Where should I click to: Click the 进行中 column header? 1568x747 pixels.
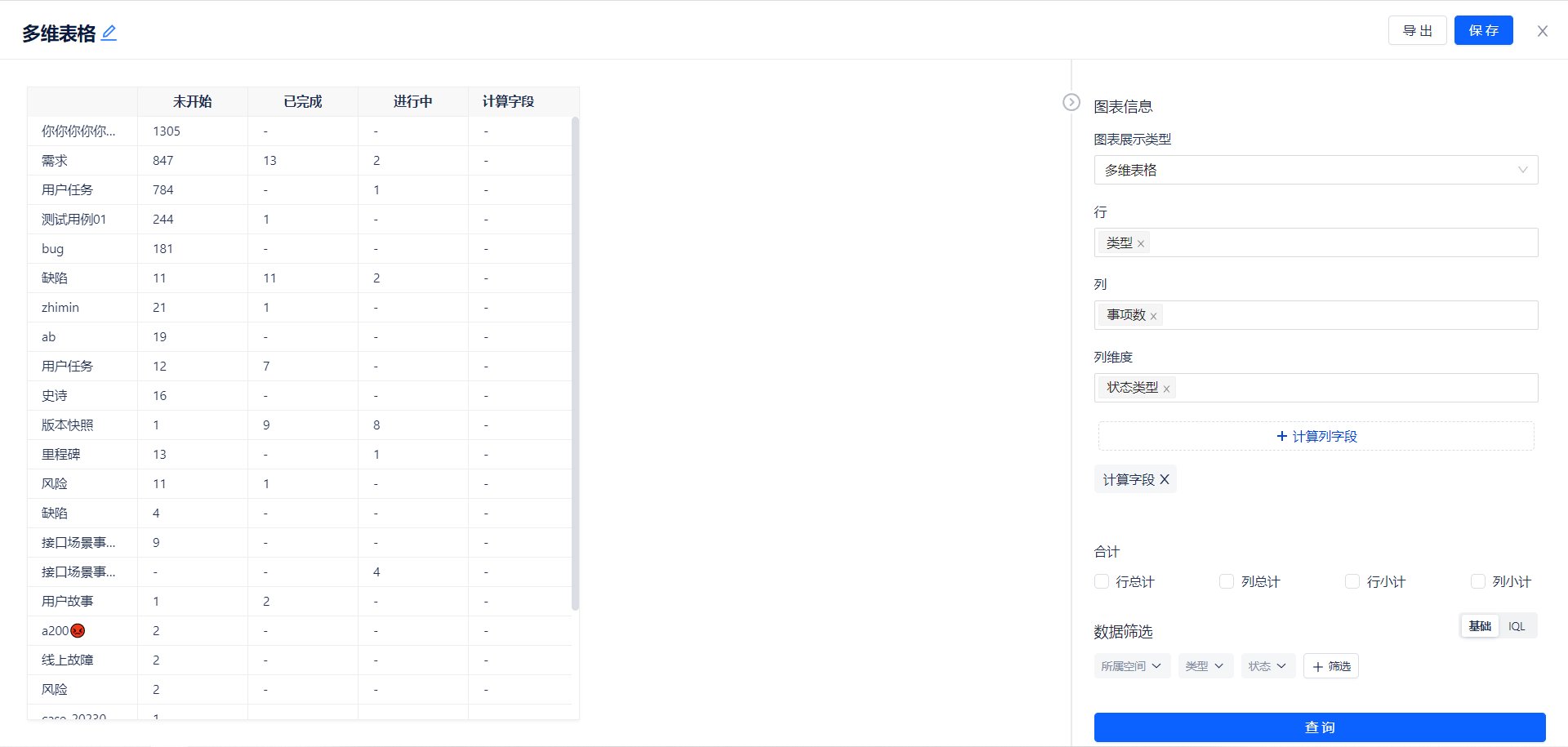pyautogui.click(x=413, y=101)
